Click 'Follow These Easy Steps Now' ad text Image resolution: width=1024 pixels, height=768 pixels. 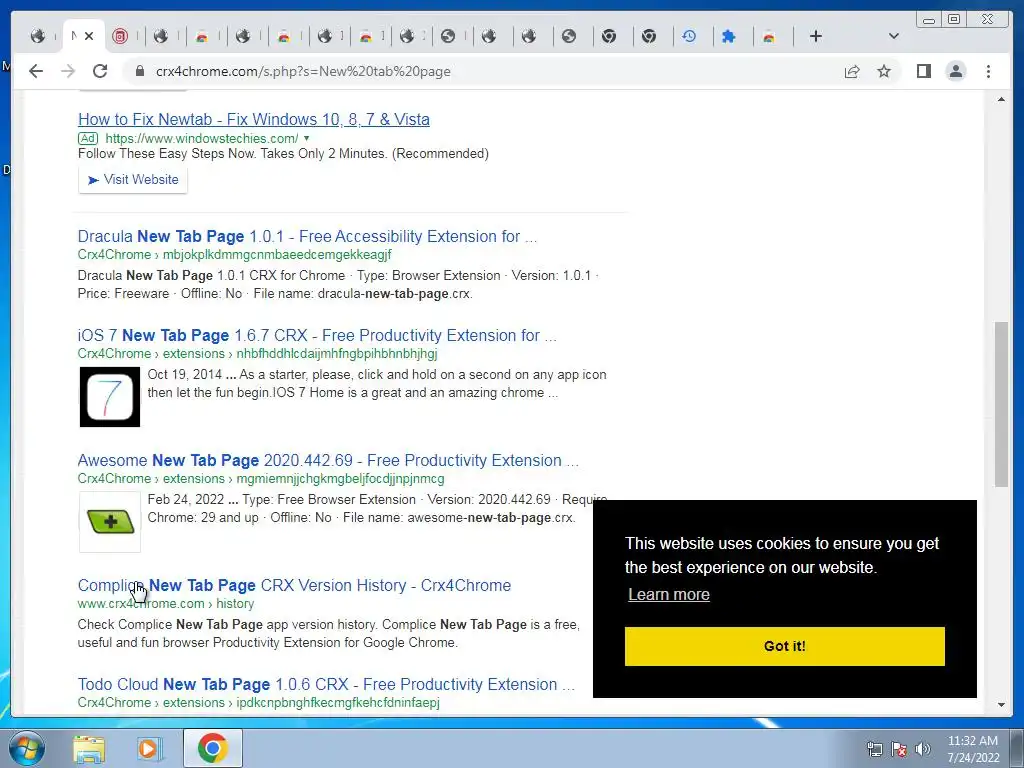point(283,154)
